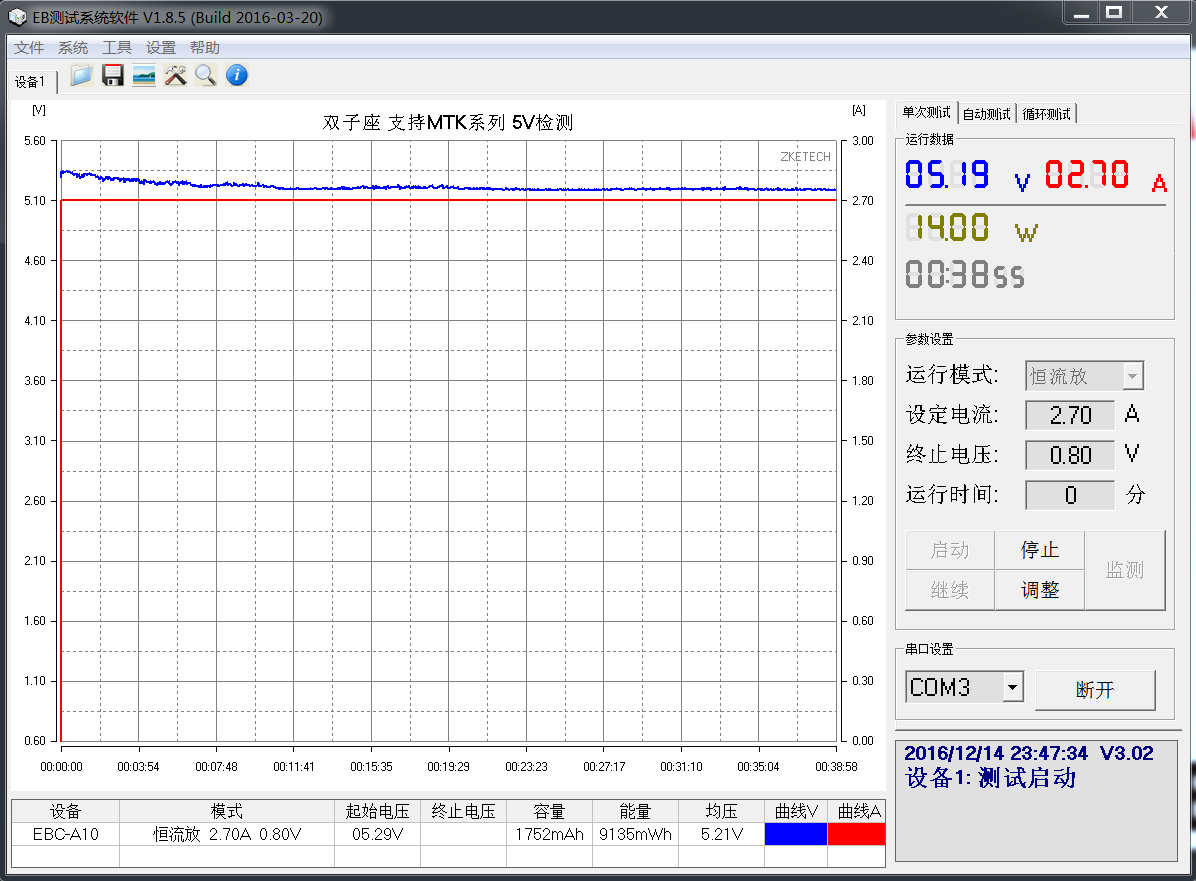Open the dropdown arrow next to 恒流放
This screenshot has height=881, width=1196.
point(1133,375)
